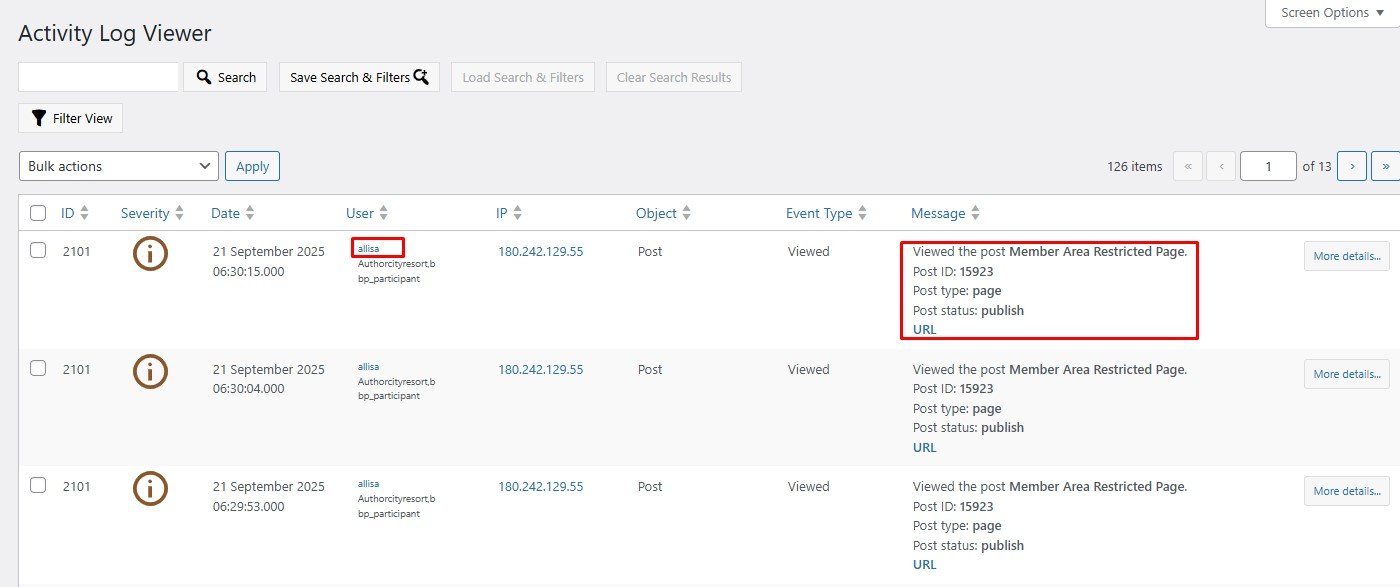Sort by Event Type column header
The height and width of the screenshot is (587, 1400).
coord(818,213)
